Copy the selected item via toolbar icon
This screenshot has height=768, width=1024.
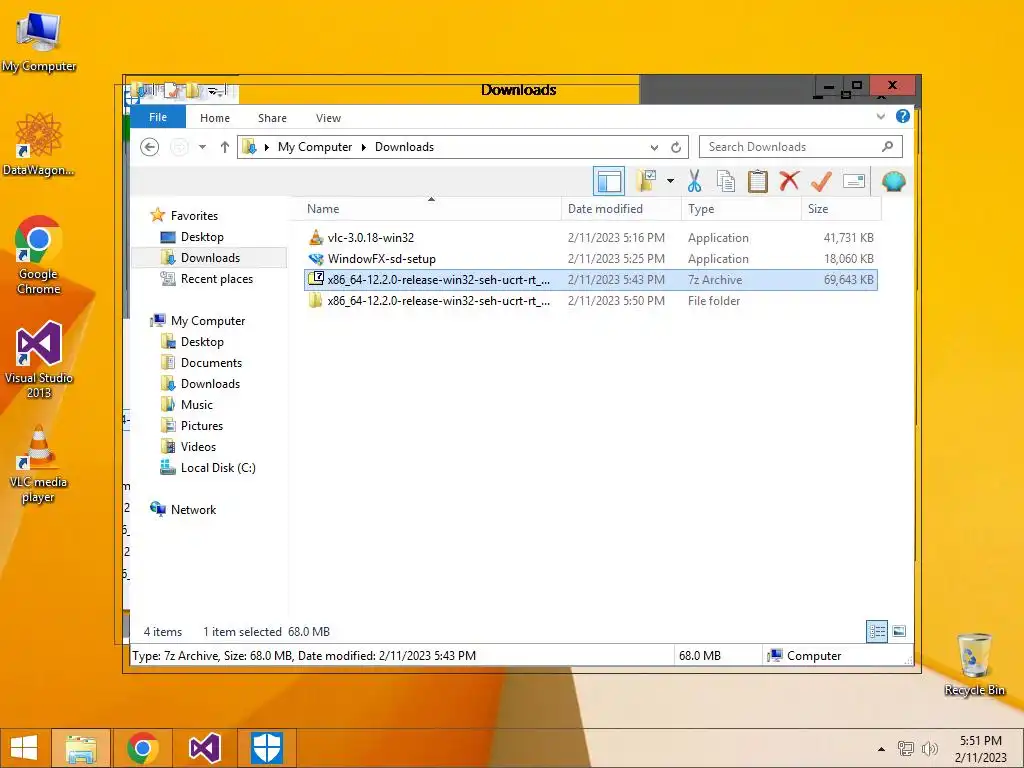726,181
